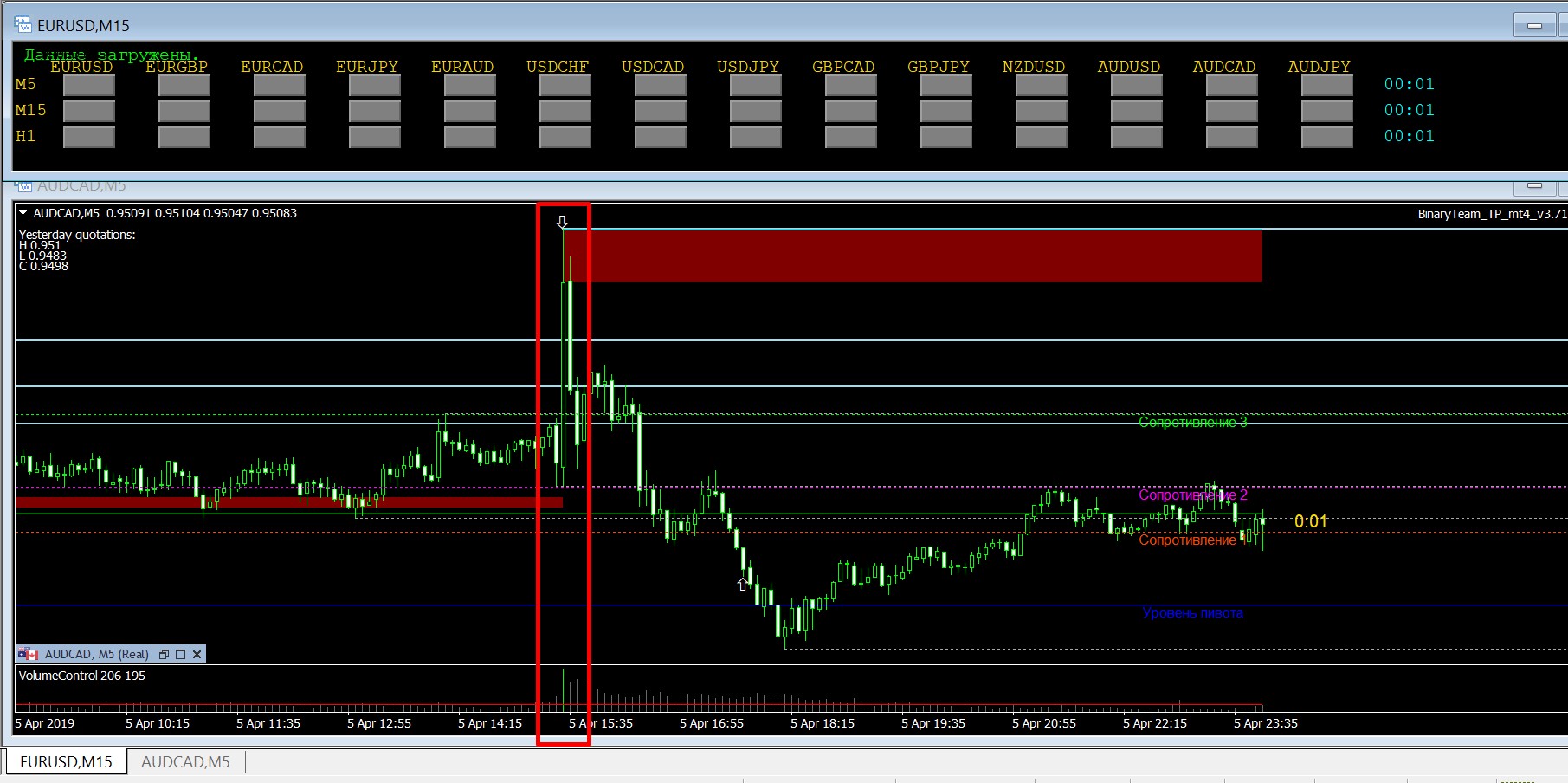Click the EURGBP M5 dashboard button
The height and width of the screenshot is (783, 1568).
coord(184,85)
